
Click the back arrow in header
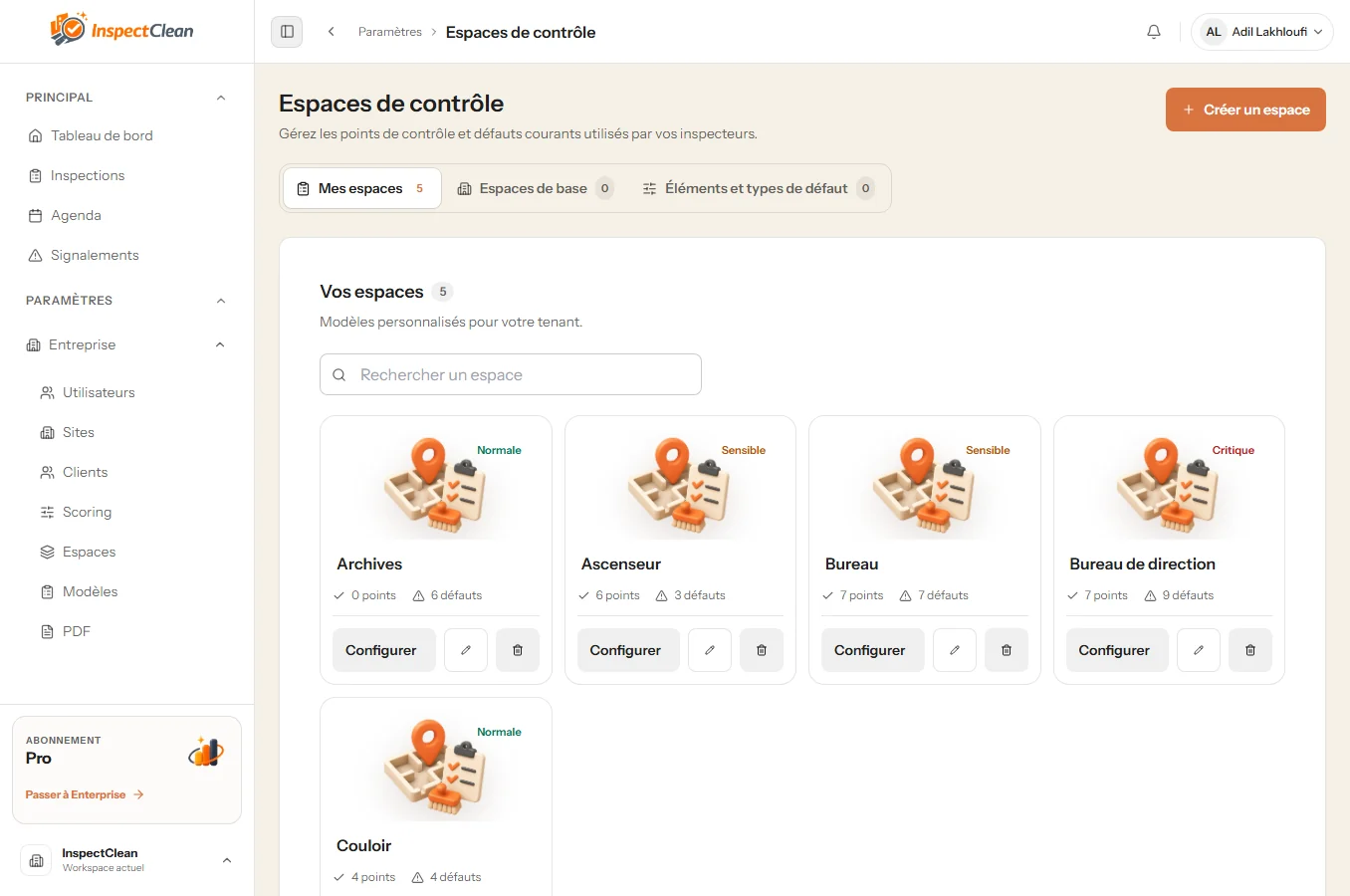tap(332, 32)
